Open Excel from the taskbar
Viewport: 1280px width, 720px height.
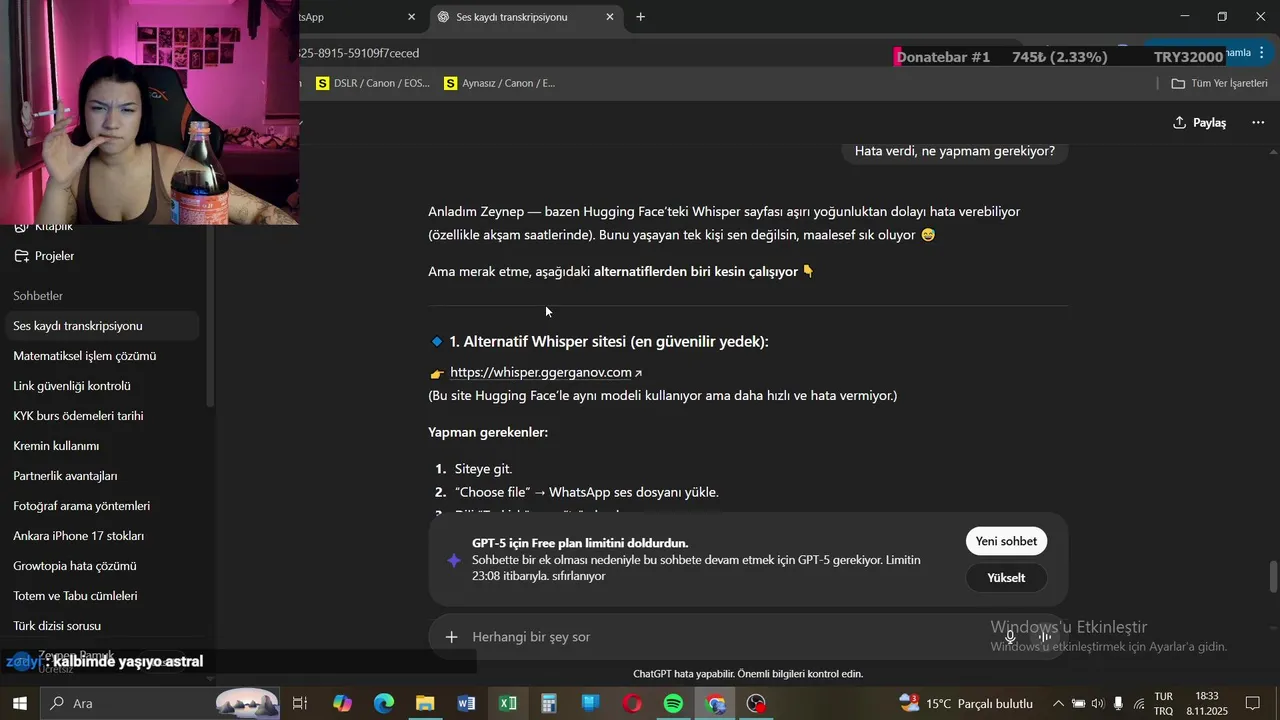click(x=508, y=703)
